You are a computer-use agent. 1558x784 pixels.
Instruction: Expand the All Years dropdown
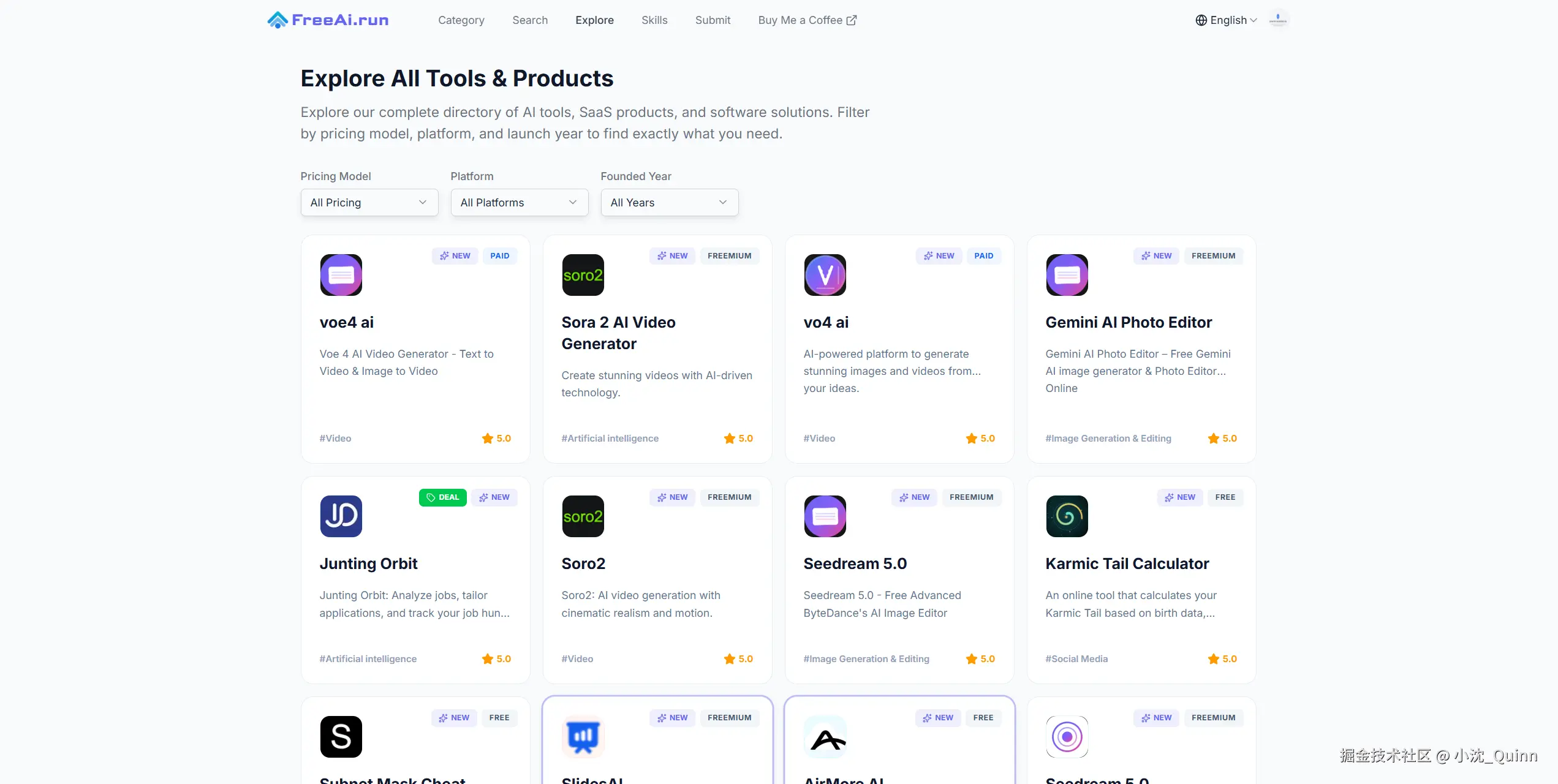click(x=670, y=203)
